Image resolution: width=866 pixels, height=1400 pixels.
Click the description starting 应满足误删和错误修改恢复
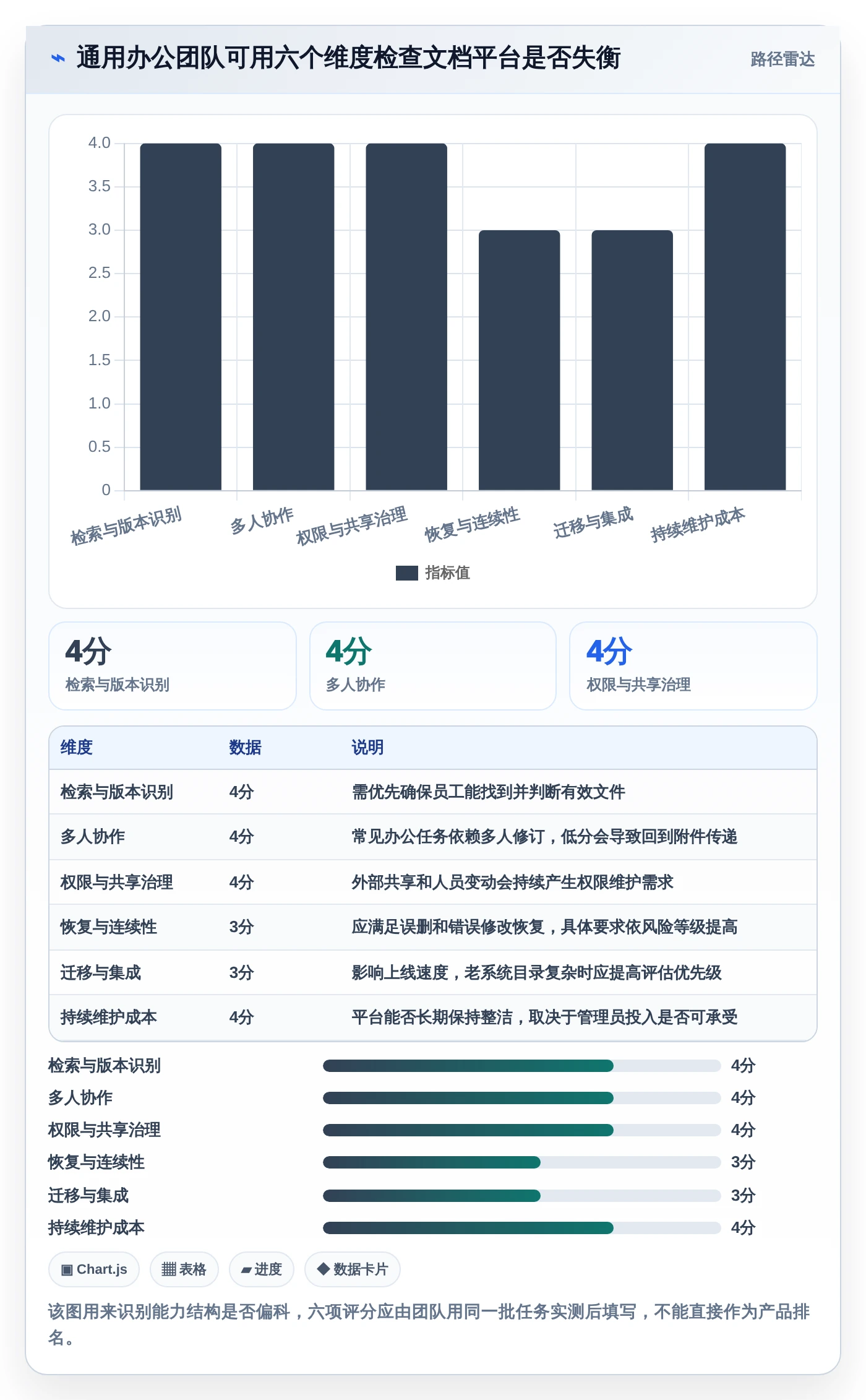point(544,927)
